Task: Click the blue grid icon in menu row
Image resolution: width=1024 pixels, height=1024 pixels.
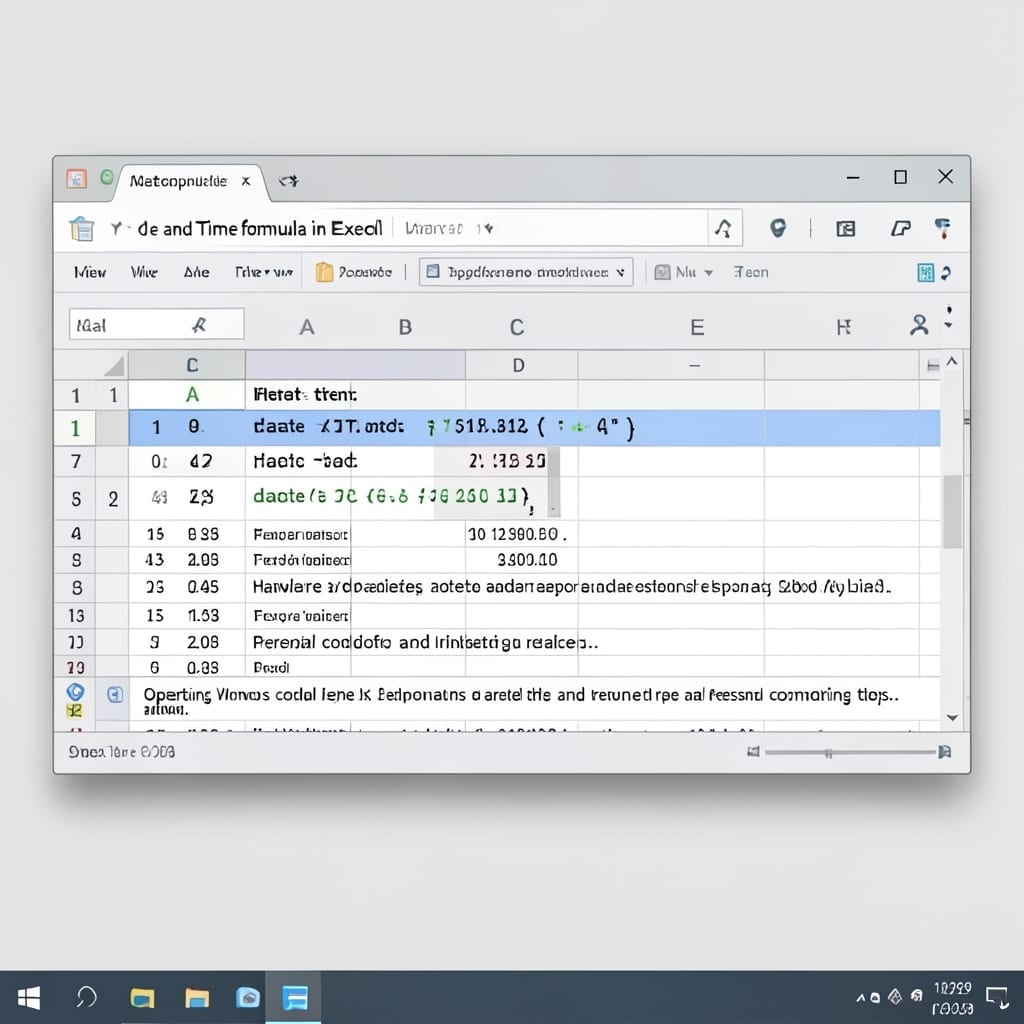Action: click(x=925, y=273)
